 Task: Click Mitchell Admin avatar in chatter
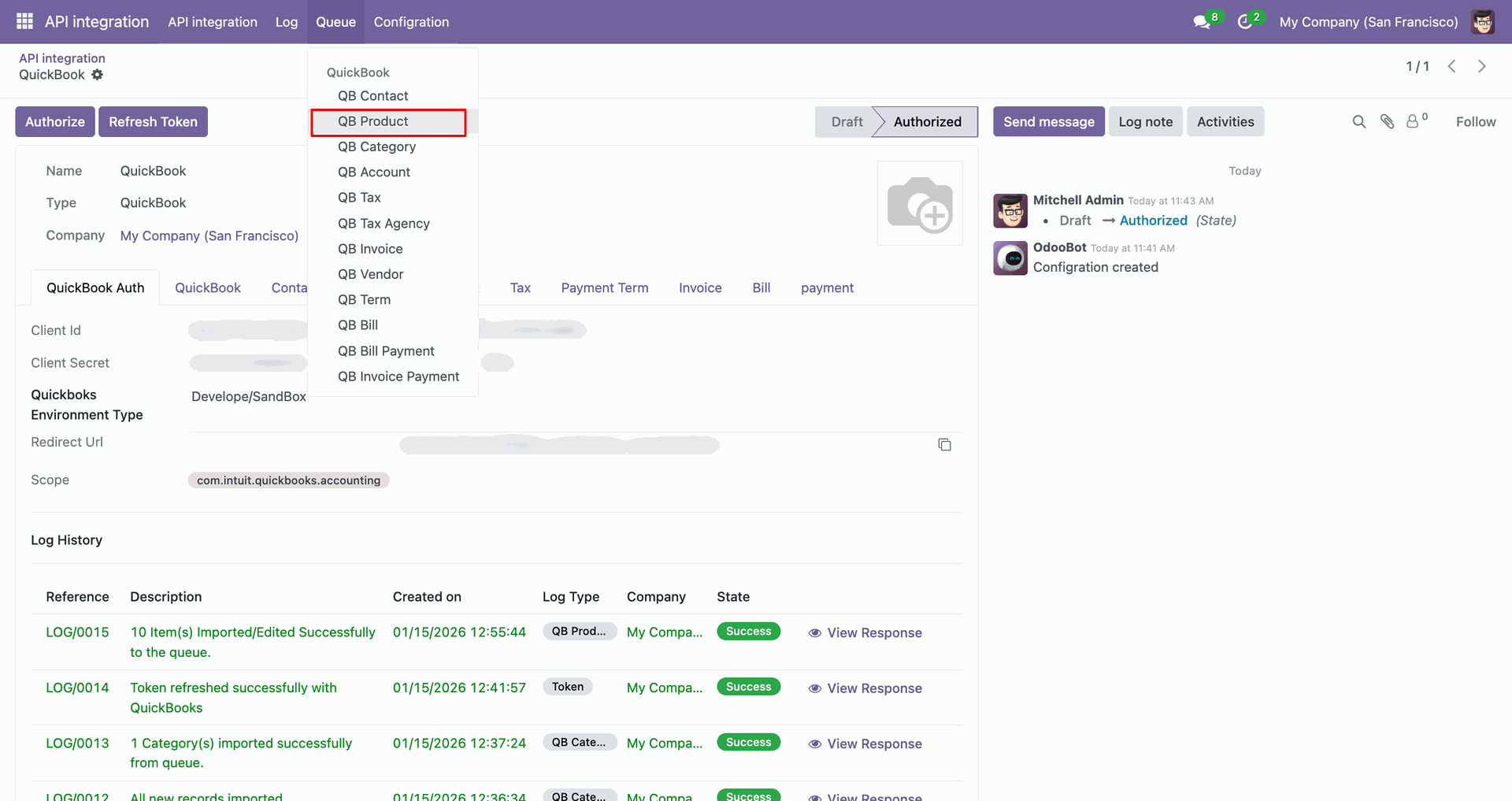(1010, 211)
